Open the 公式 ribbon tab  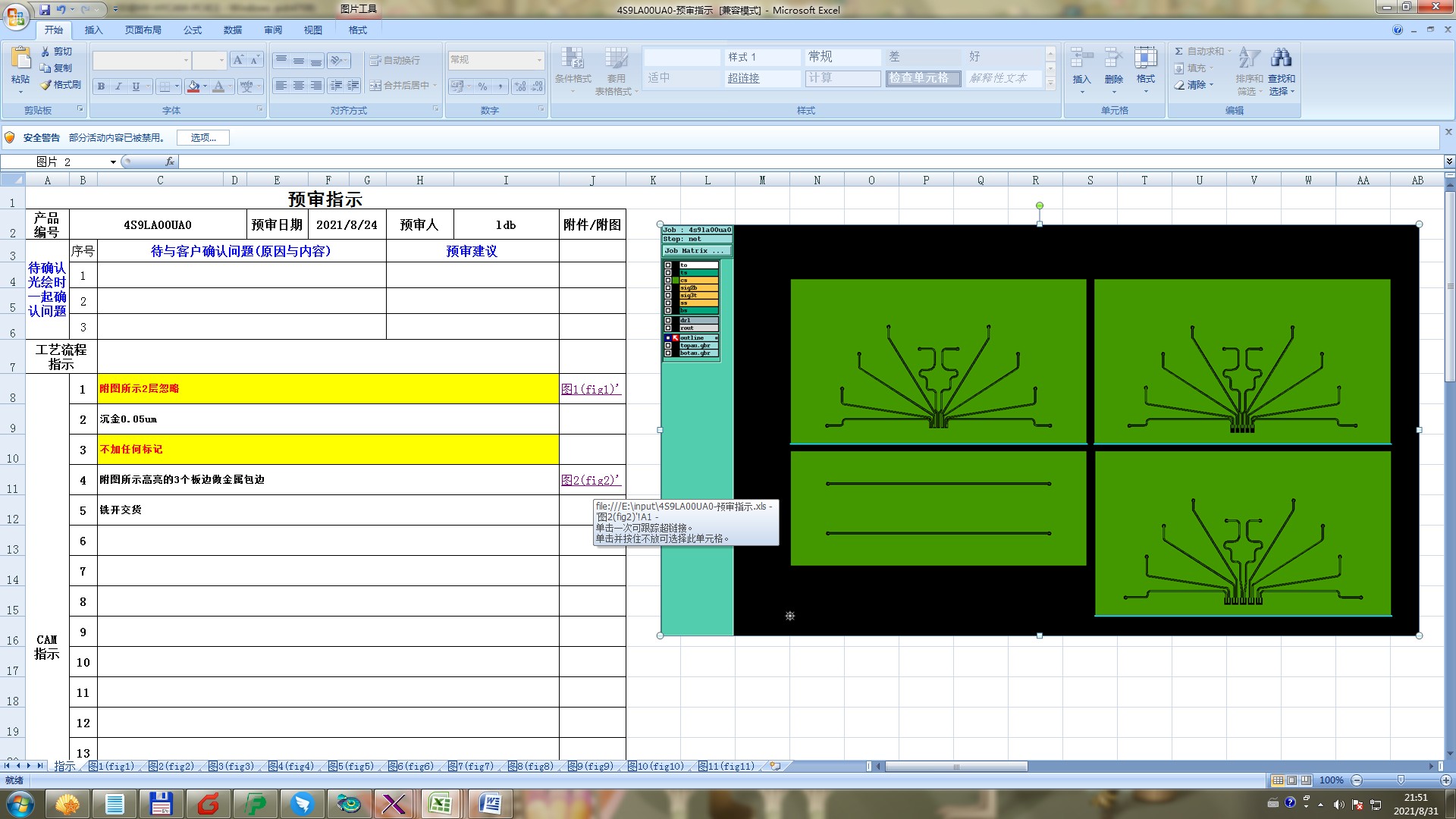pos(193,30)
